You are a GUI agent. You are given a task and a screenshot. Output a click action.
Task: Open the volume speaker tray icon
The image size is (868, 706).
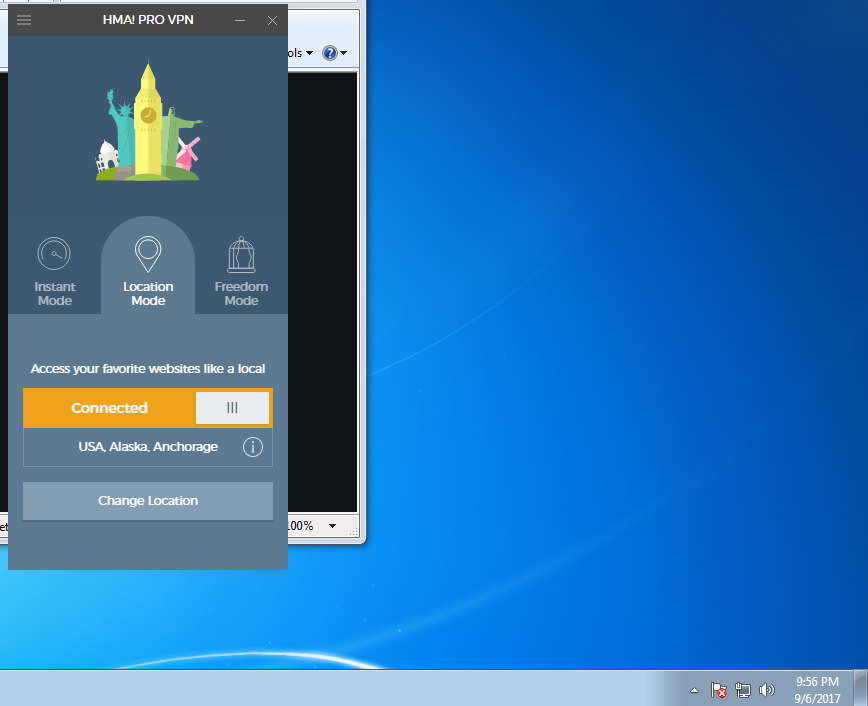[767, 690]
